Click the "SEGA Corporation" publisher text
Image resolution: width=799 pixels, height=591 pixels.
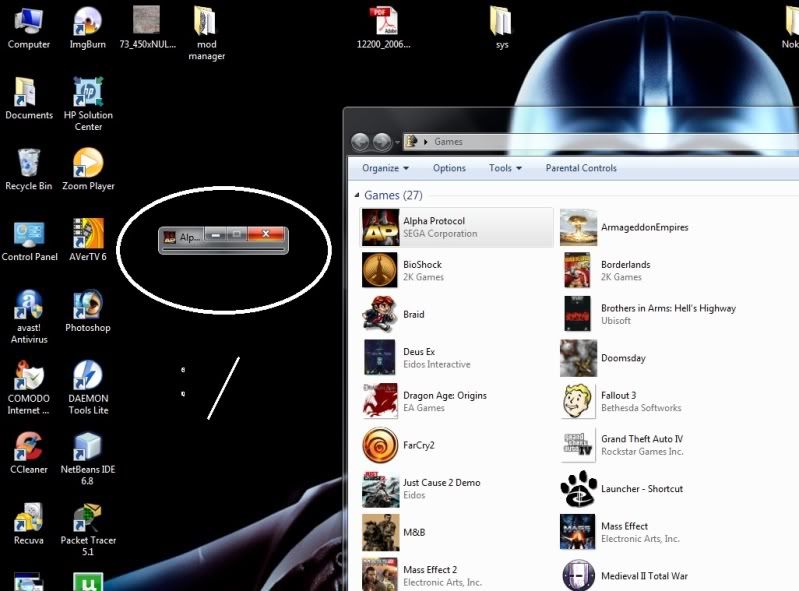click(440, 234)
